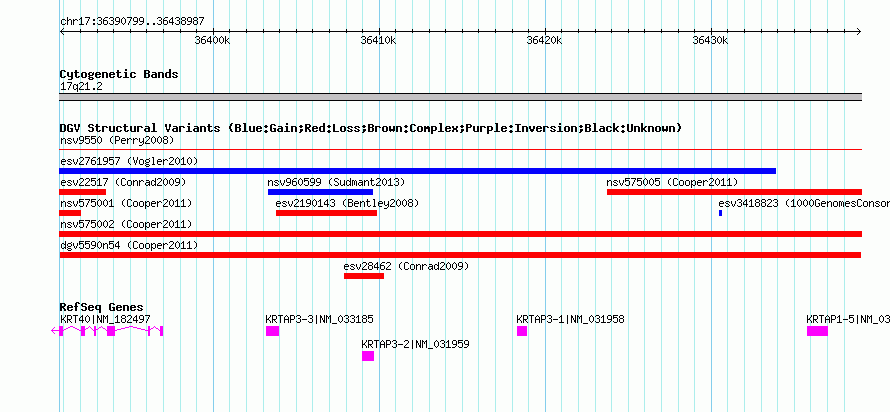Click the KRTAP3-3|NM_033185 gene label
Image resolution: width=890 pixels, height=412 pixels.
320,319
